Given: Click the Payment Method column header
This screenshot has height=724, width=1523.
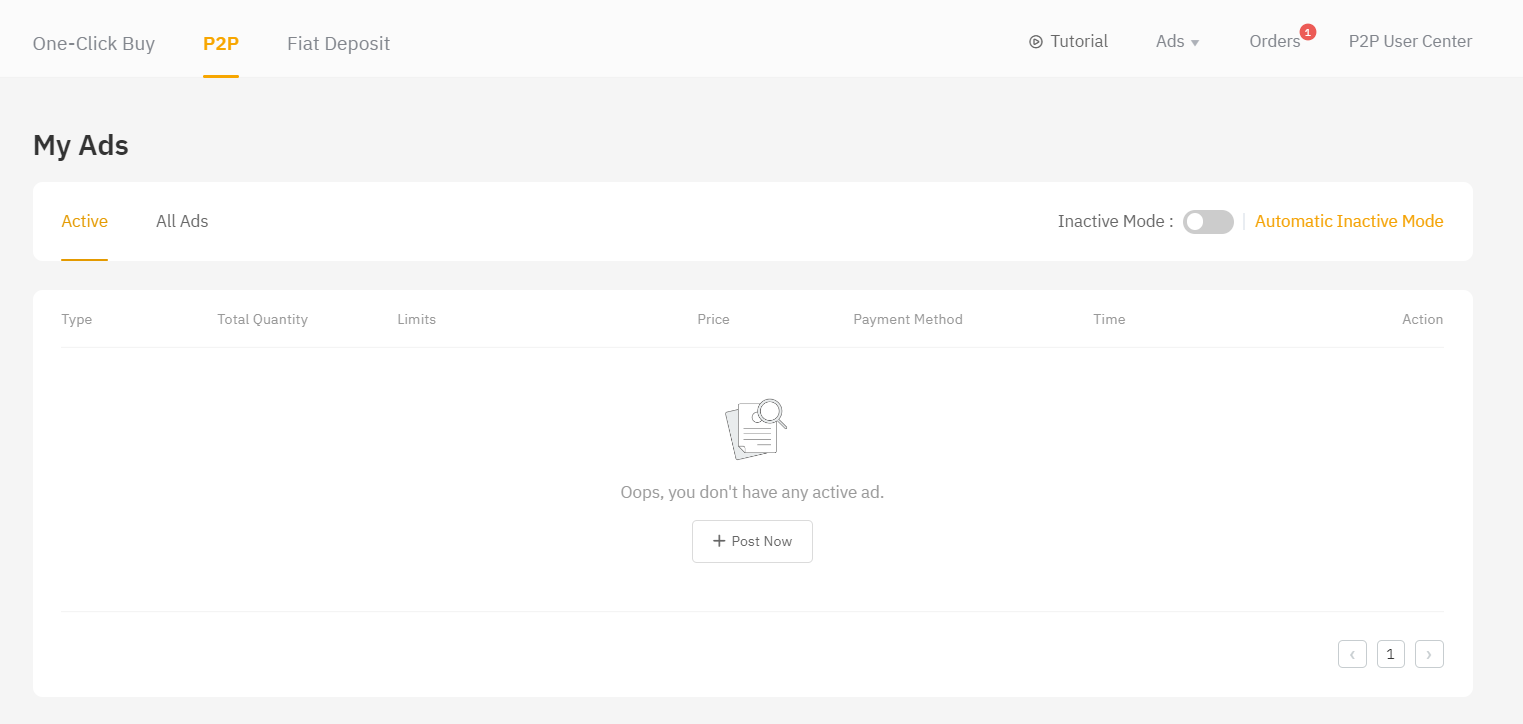Looking at the screenshot, I should pyautogui.click(x=907, y=319).
